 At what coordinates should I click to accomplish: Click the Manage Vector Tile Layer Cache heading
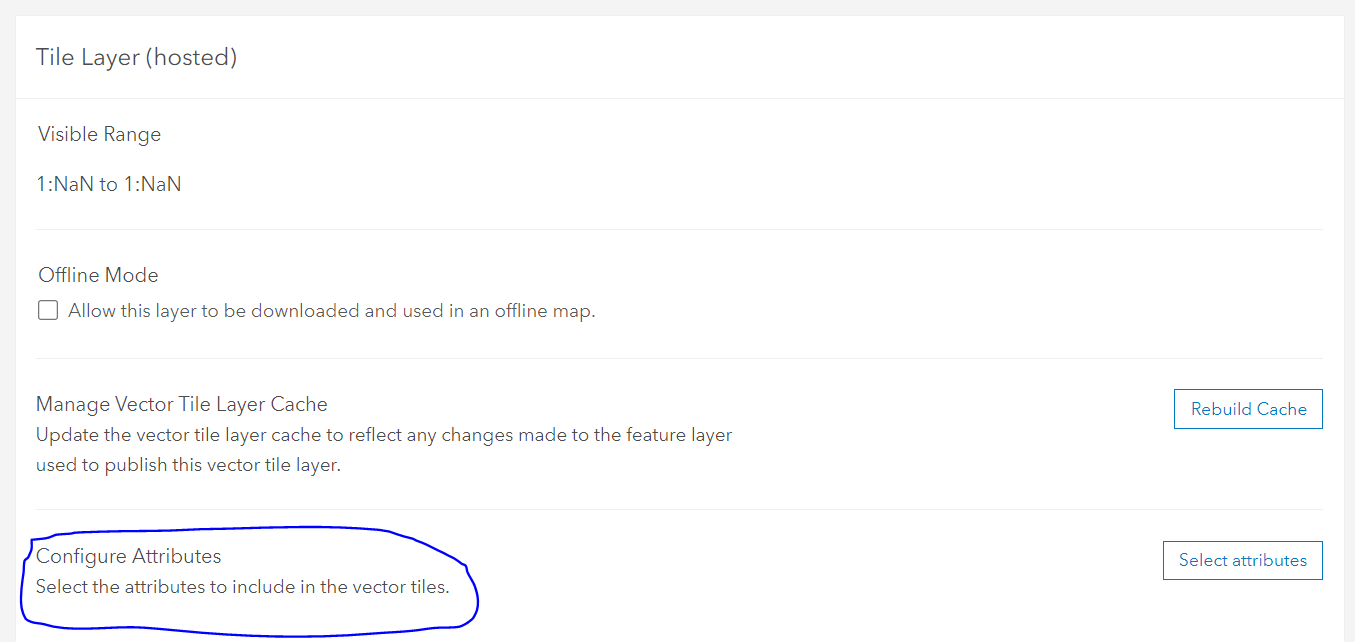pos(181,404)
